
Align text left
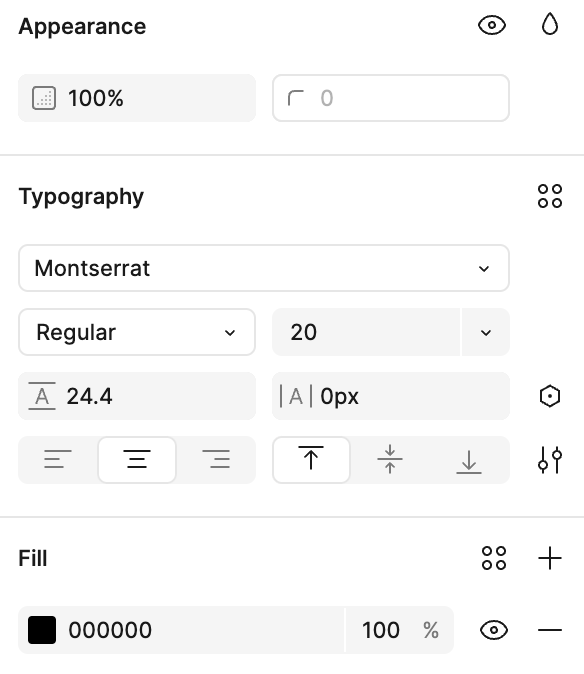(x=58, y=460)
